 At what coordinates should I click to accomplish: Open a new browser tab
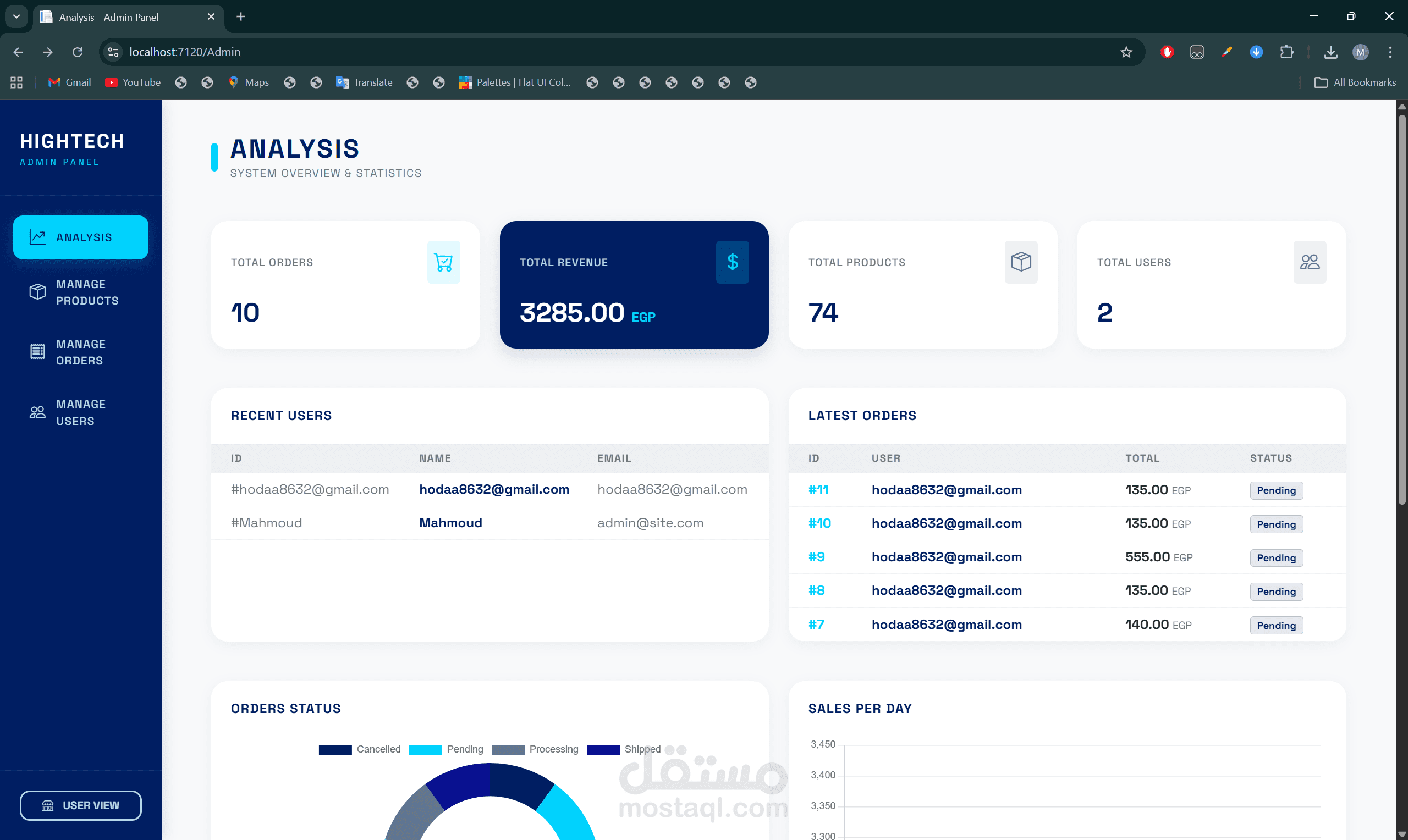pos(240,17)
